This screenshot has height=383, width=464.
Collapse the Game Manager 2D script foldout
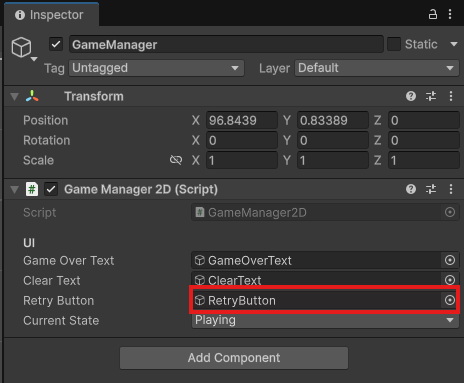click(x=14, y=190)
